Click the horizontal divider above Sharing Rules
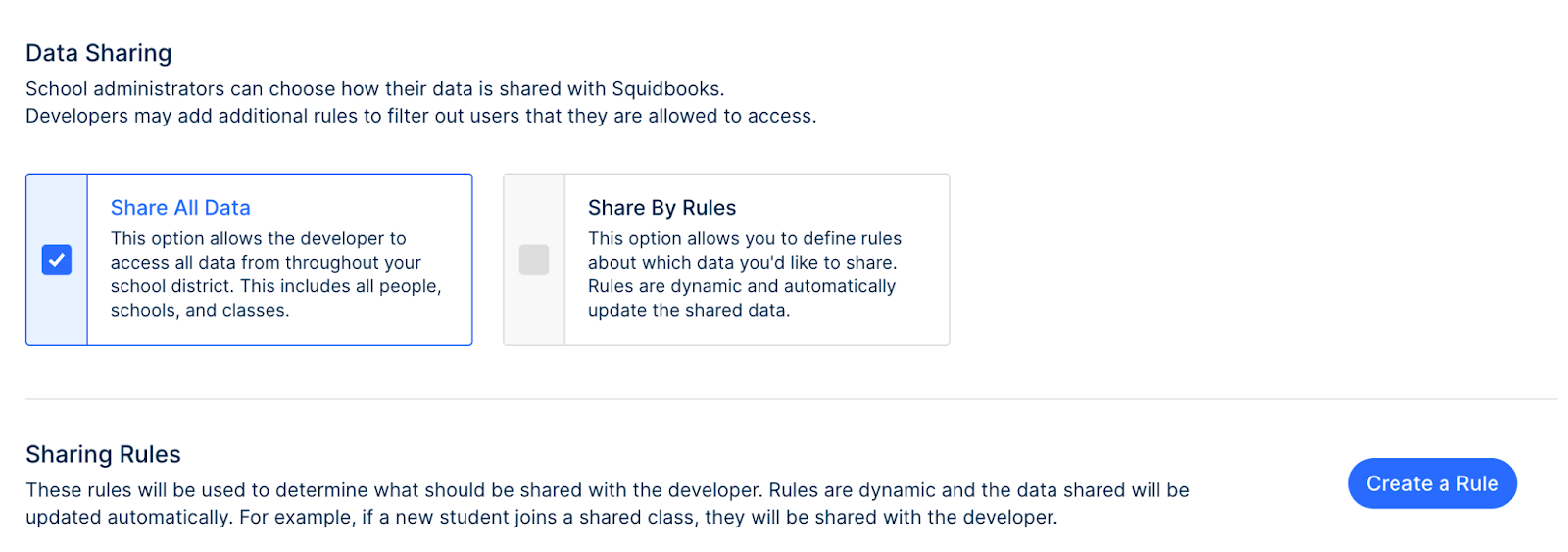The image size is (1568, 552). pos(791,399)
